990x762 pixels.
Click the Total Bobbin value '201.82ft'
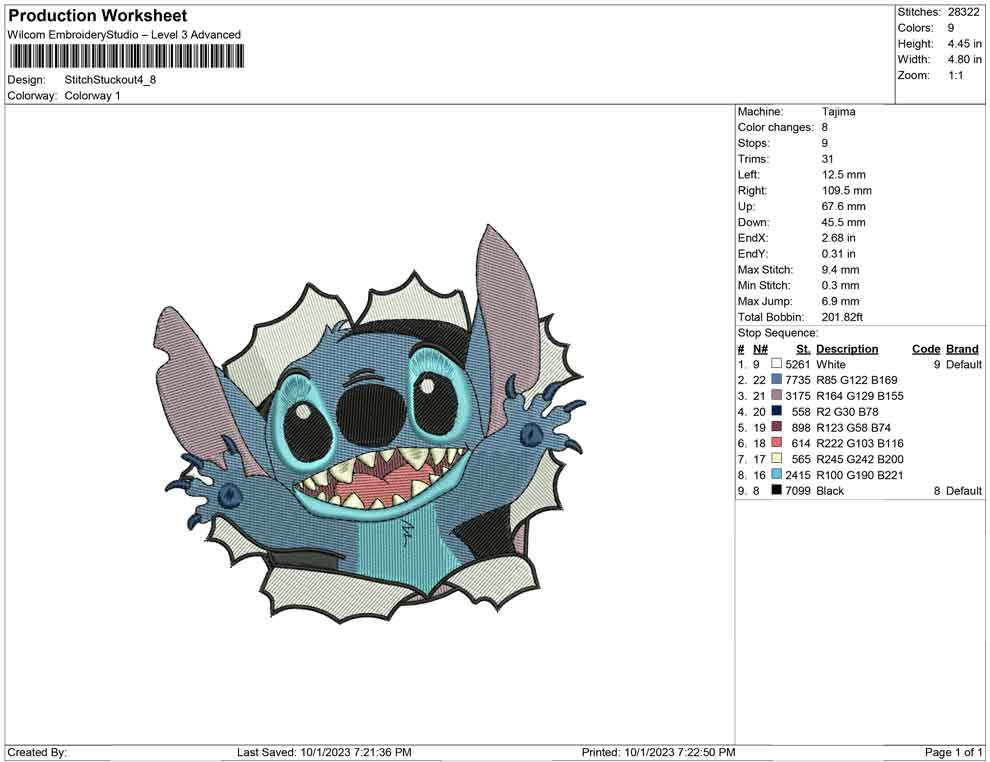(x=842, y=317)
